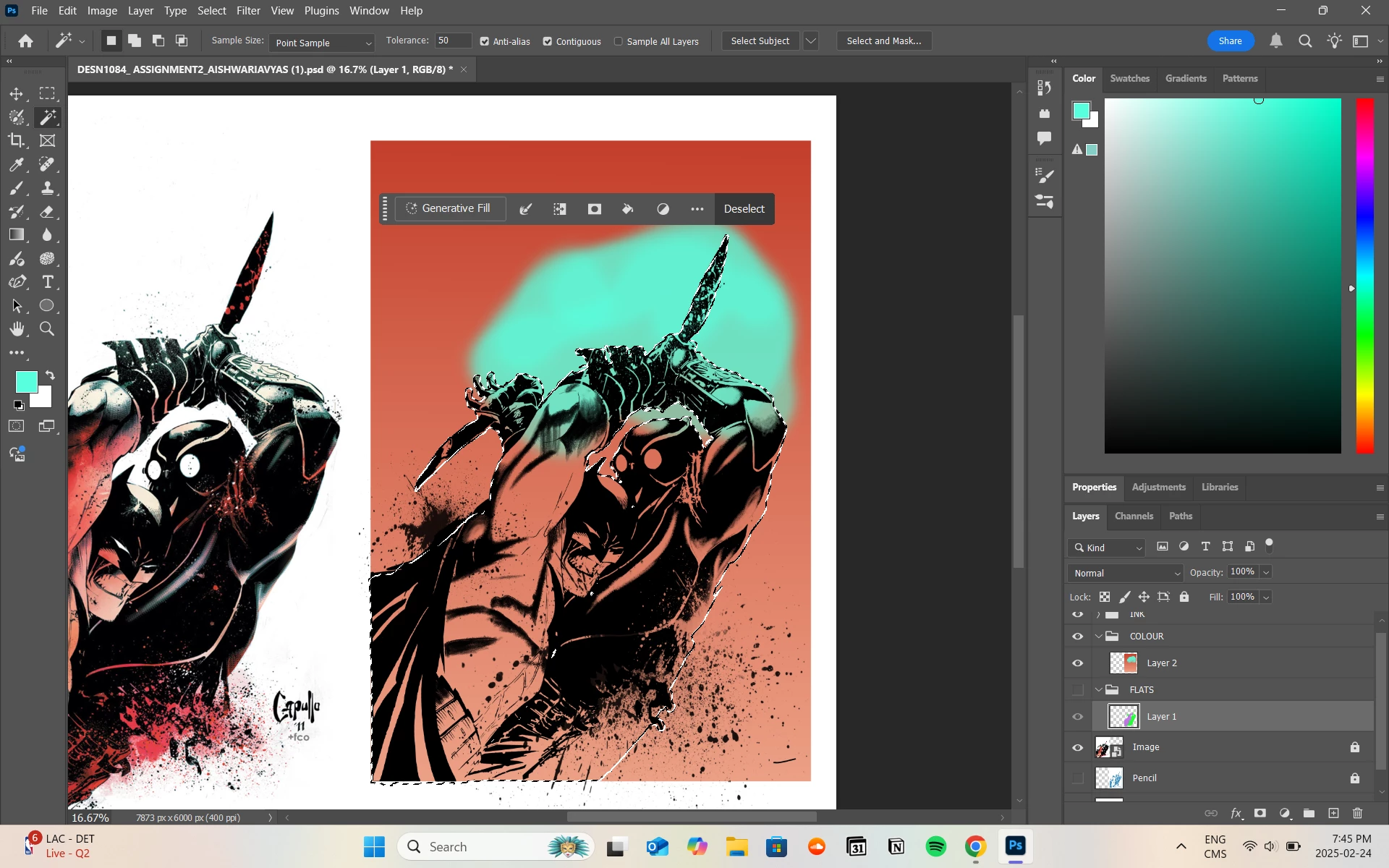This screenshot has width=1389, height=868.
Task: Select the Horizontal Type tool
Action: [x=48, y=282]
